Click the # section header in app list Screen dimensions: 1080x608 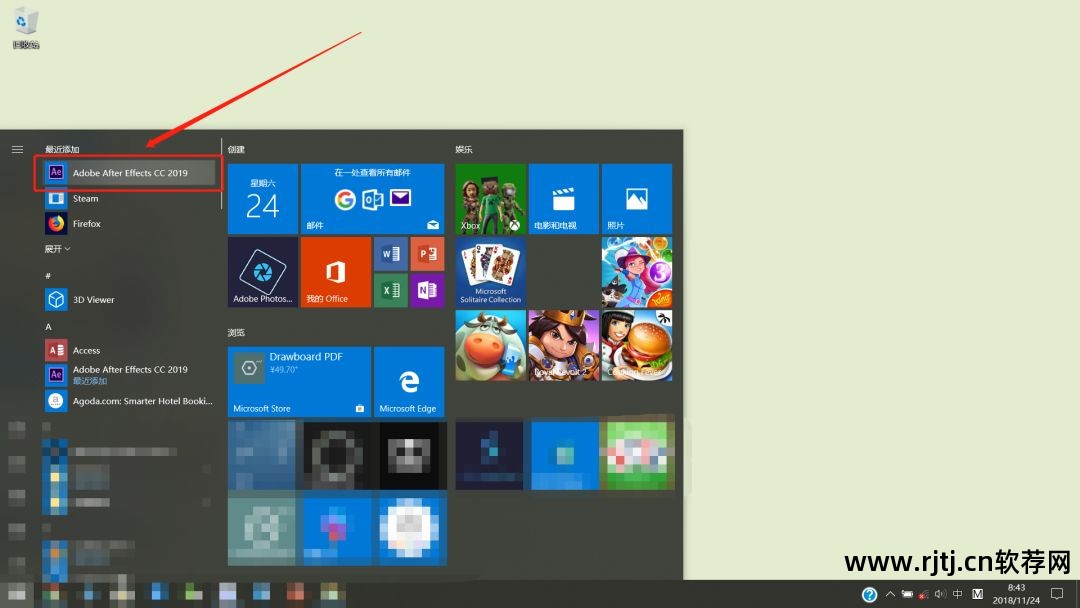coord(48,276)
